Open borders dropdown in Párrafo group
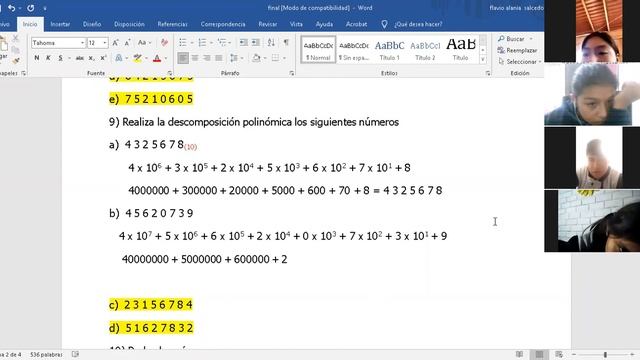The width and height of the screenshot is (640, 360). click(284, 58)
